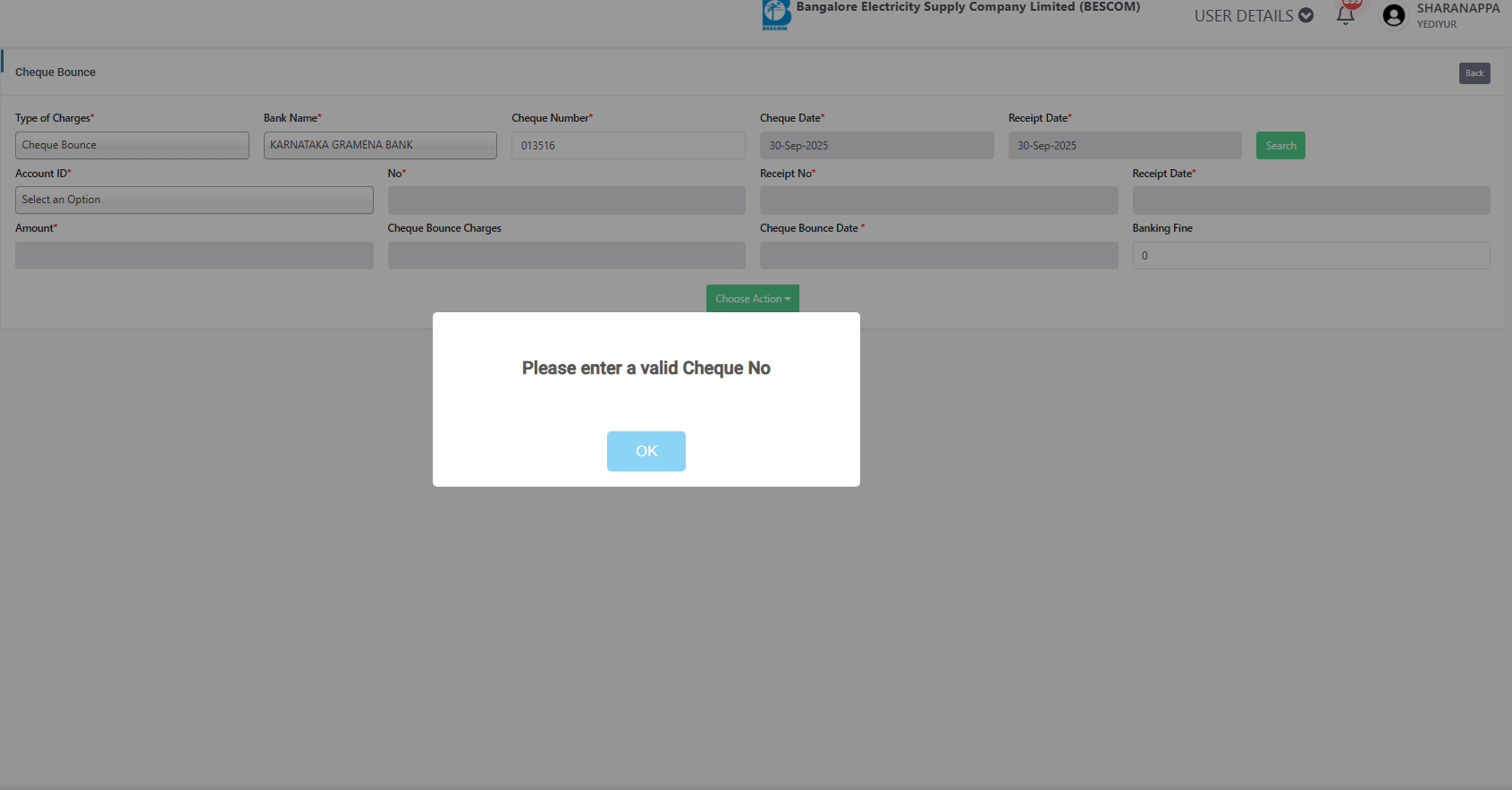Click the No field beside Account ID
The height and width of the screenshot is (790, 1512).
pos(567,200)
